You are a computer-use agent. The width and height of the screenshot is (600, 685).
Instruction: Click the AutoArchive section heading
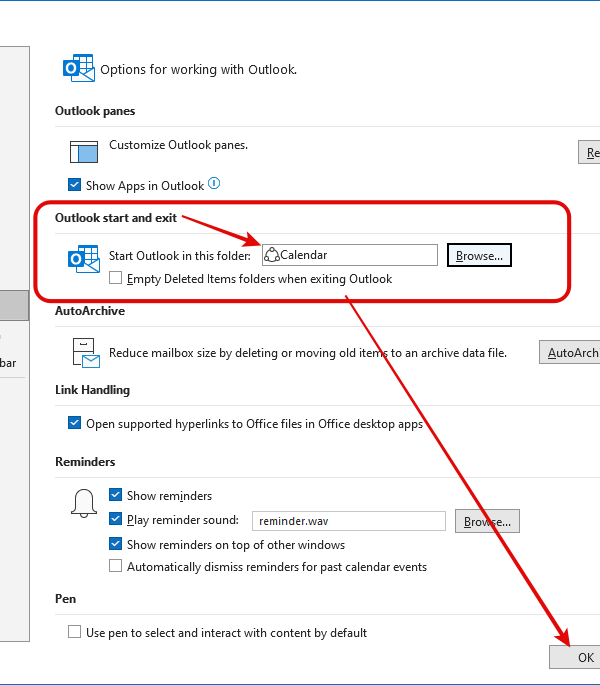point(90,311)
